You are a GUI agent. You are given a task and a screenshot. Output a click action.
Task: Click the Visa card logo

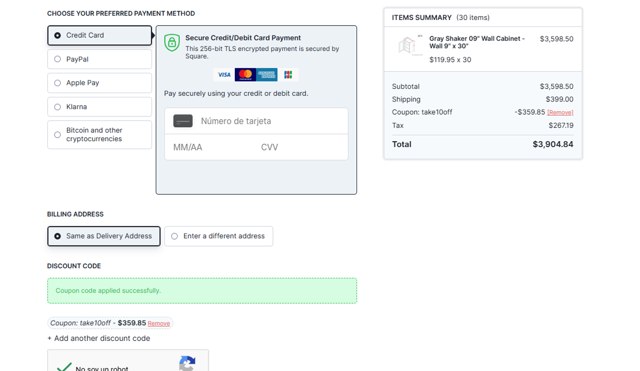coord(224,75)
